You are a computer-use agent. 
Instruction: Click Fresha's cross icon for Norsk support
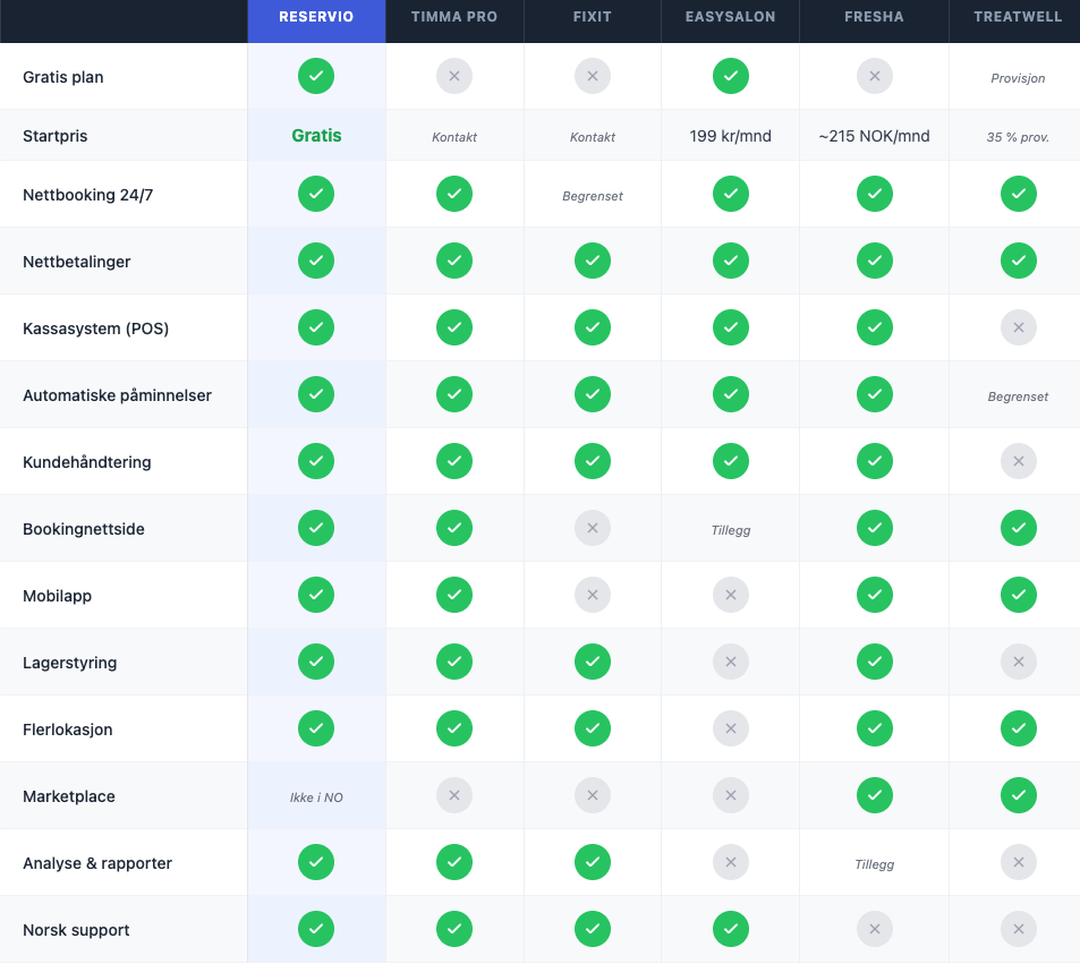pyautogui.click(x=875, y=928)
